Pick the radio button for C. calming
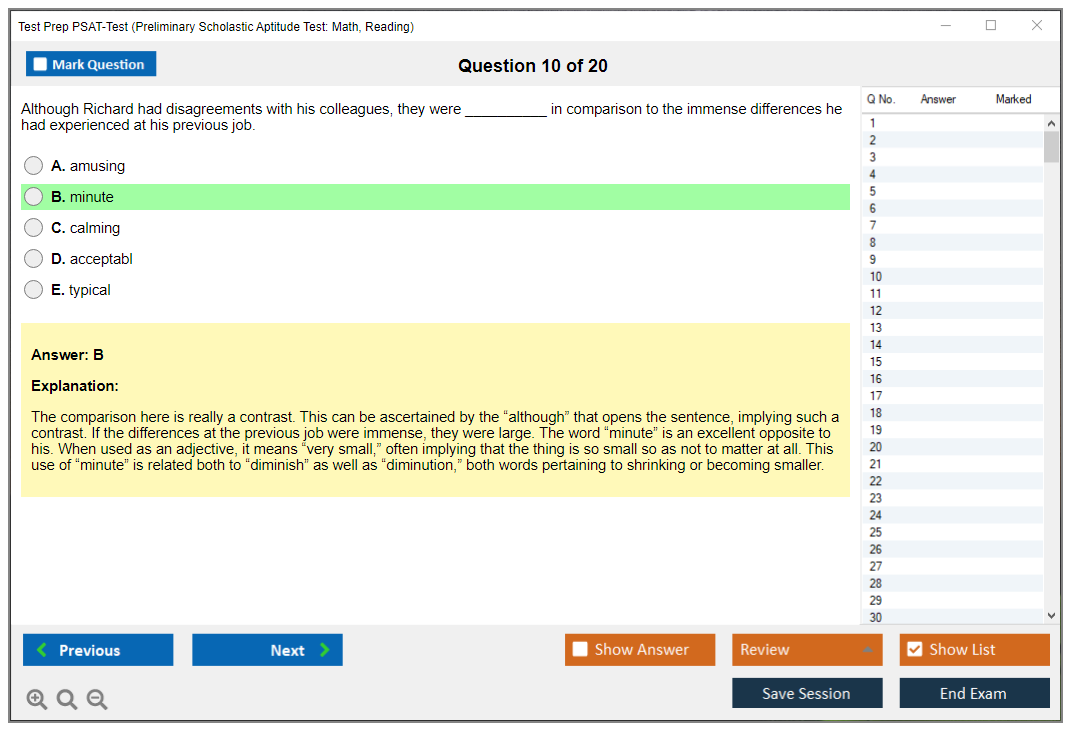This screenshot has width=1075, height=735. pyautogui.click(x=34, y=228)
